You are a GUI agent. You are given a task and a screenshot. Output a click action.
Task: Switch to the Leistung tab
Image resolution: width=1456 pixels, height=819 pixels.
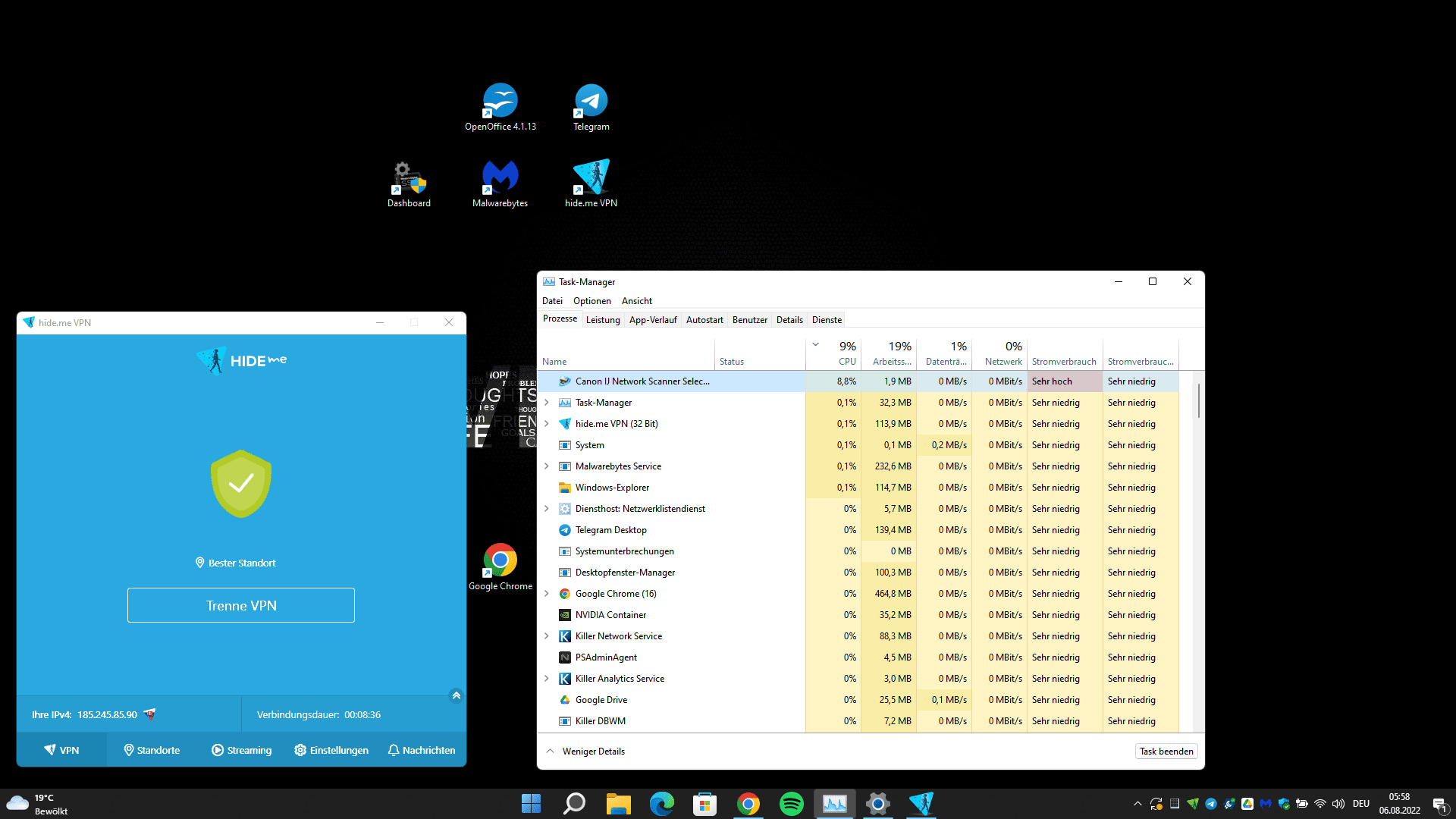click(x=603, y=320)
